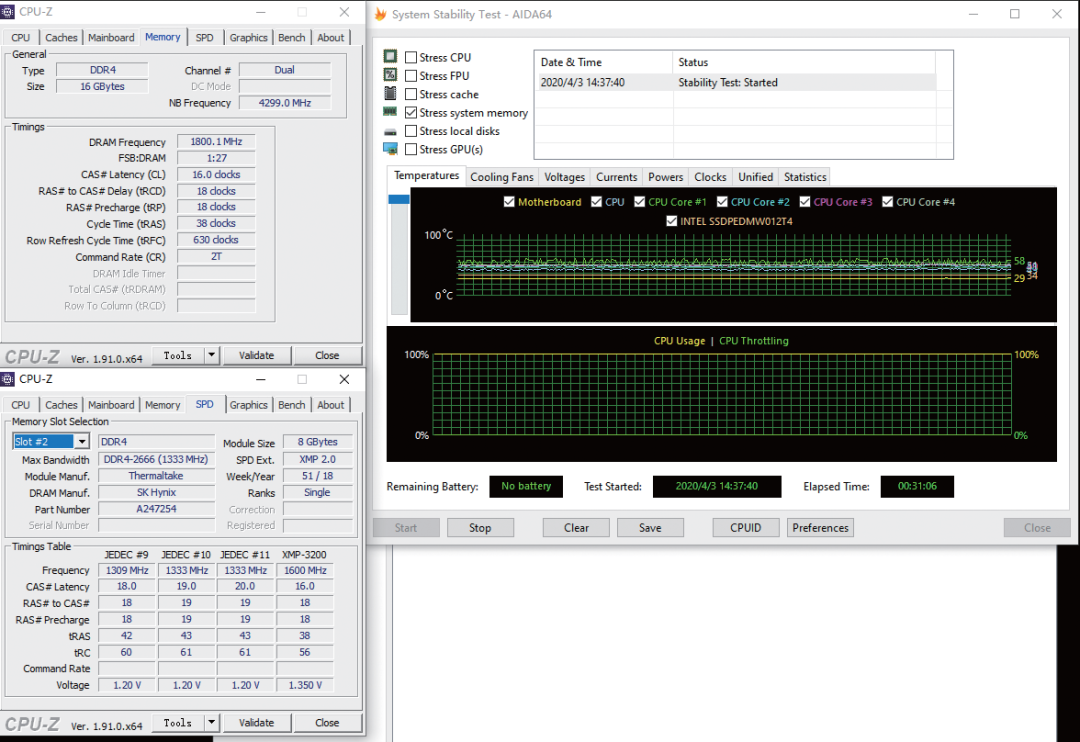Viewport: 1080px width, 742px height.
Task: Click the CPU stress icon in AIDA64
Action: point(390,56)
